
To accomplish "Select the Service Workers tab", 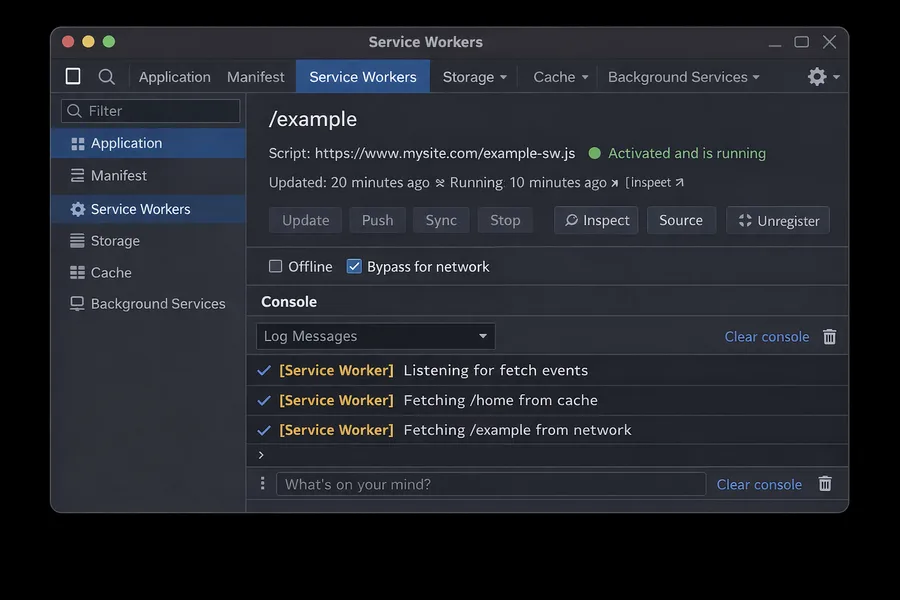I will click(363, 76).
